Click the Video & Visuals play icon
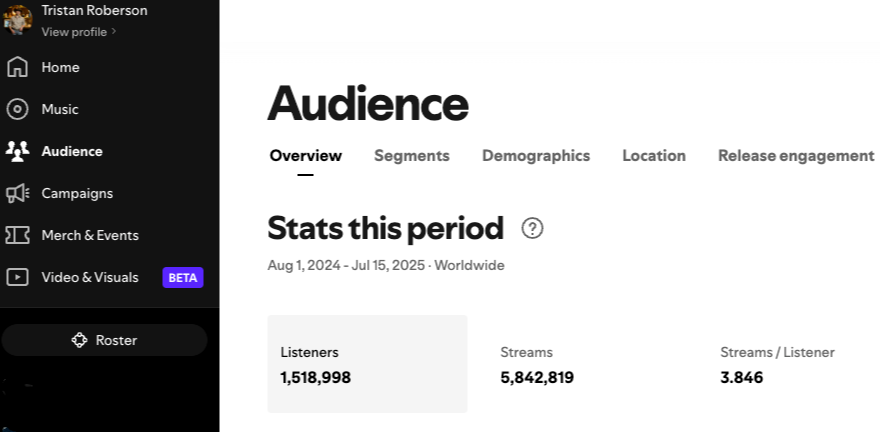Screen dimensions: 880x432 [x=17, y=277]
